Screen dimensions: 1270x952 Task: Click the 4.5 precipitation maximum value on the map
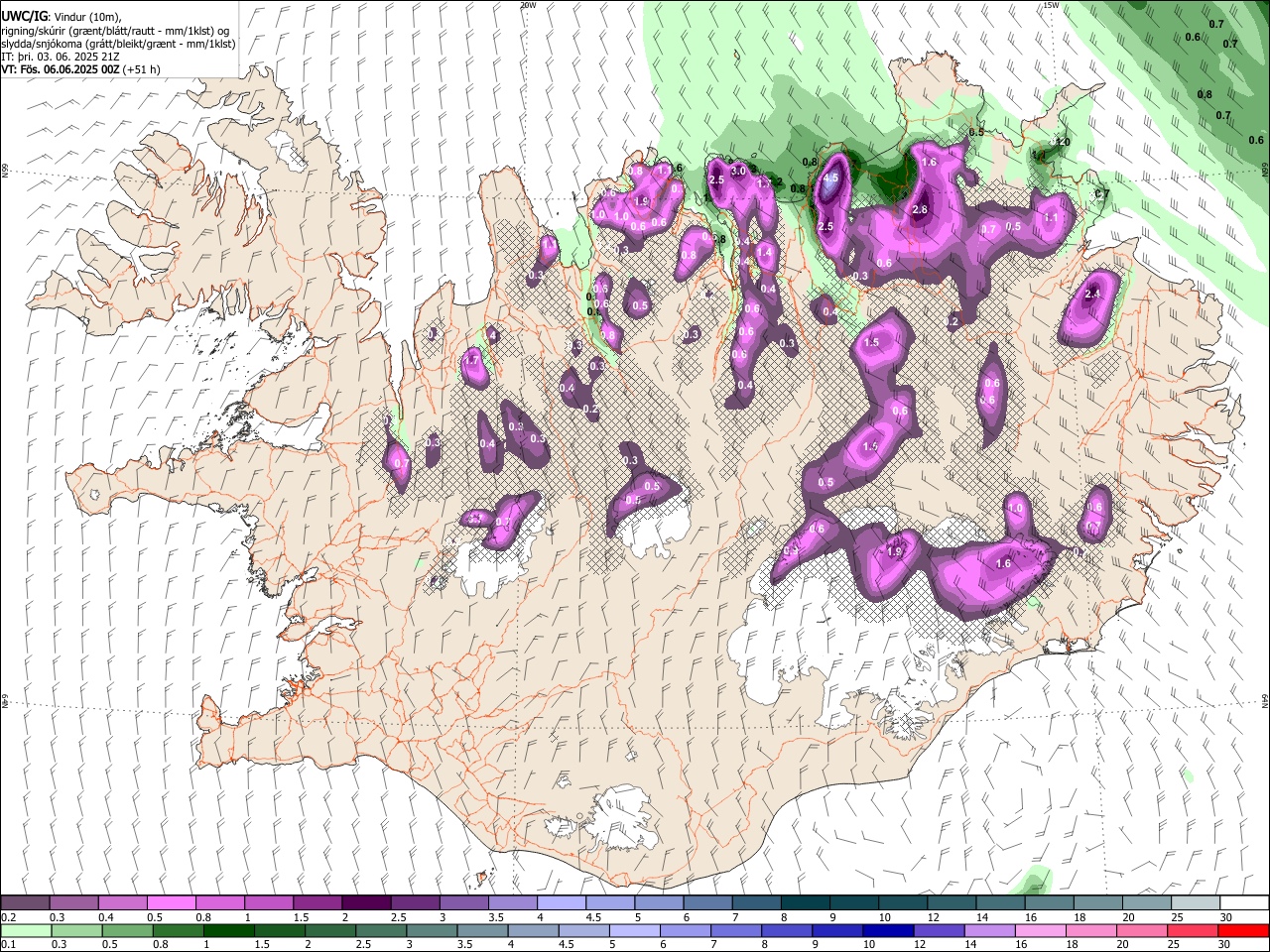tap(831, 178)
